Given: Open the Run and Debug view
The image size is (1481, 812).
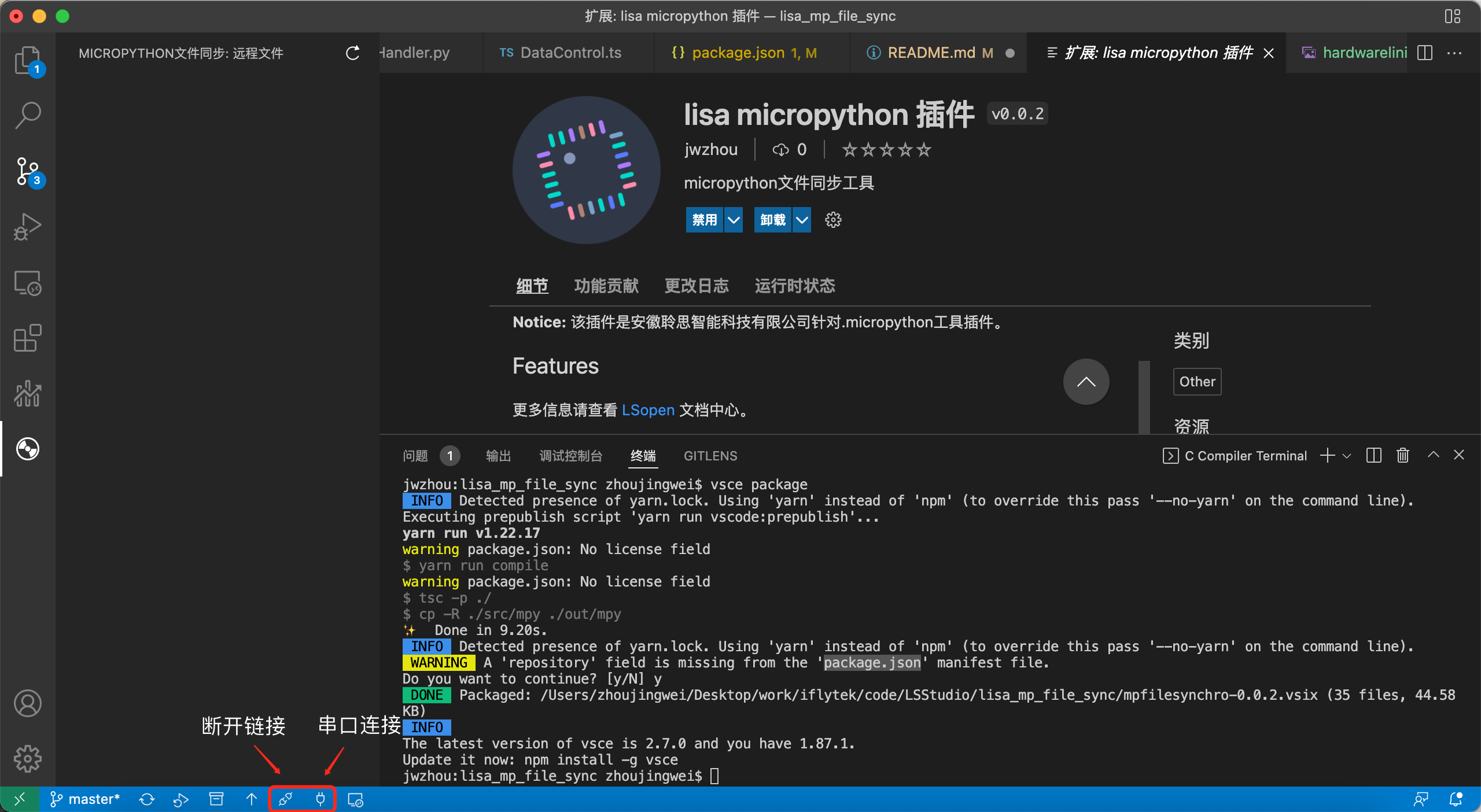Looking at the screenshot, I should (27, 227).
